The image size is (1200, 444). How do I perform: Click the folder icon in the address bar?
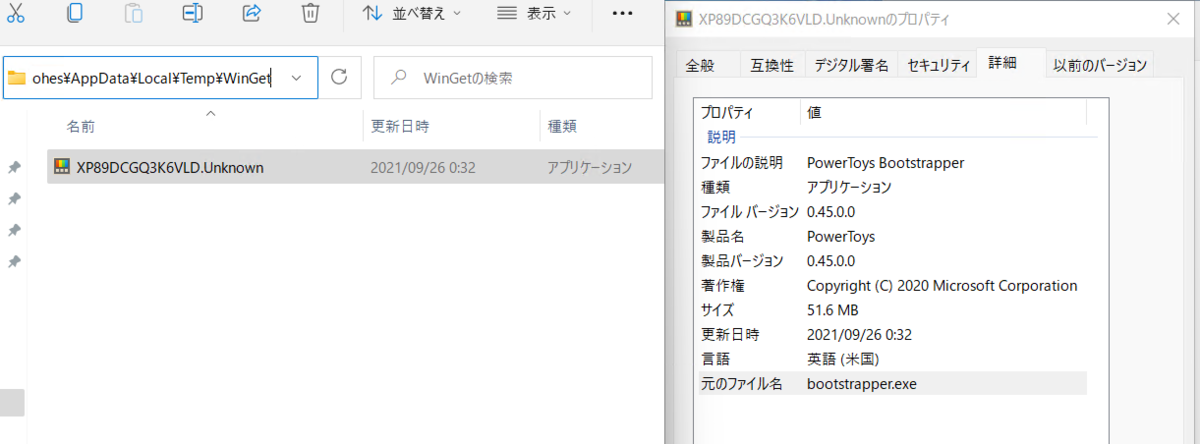(17, 78)
